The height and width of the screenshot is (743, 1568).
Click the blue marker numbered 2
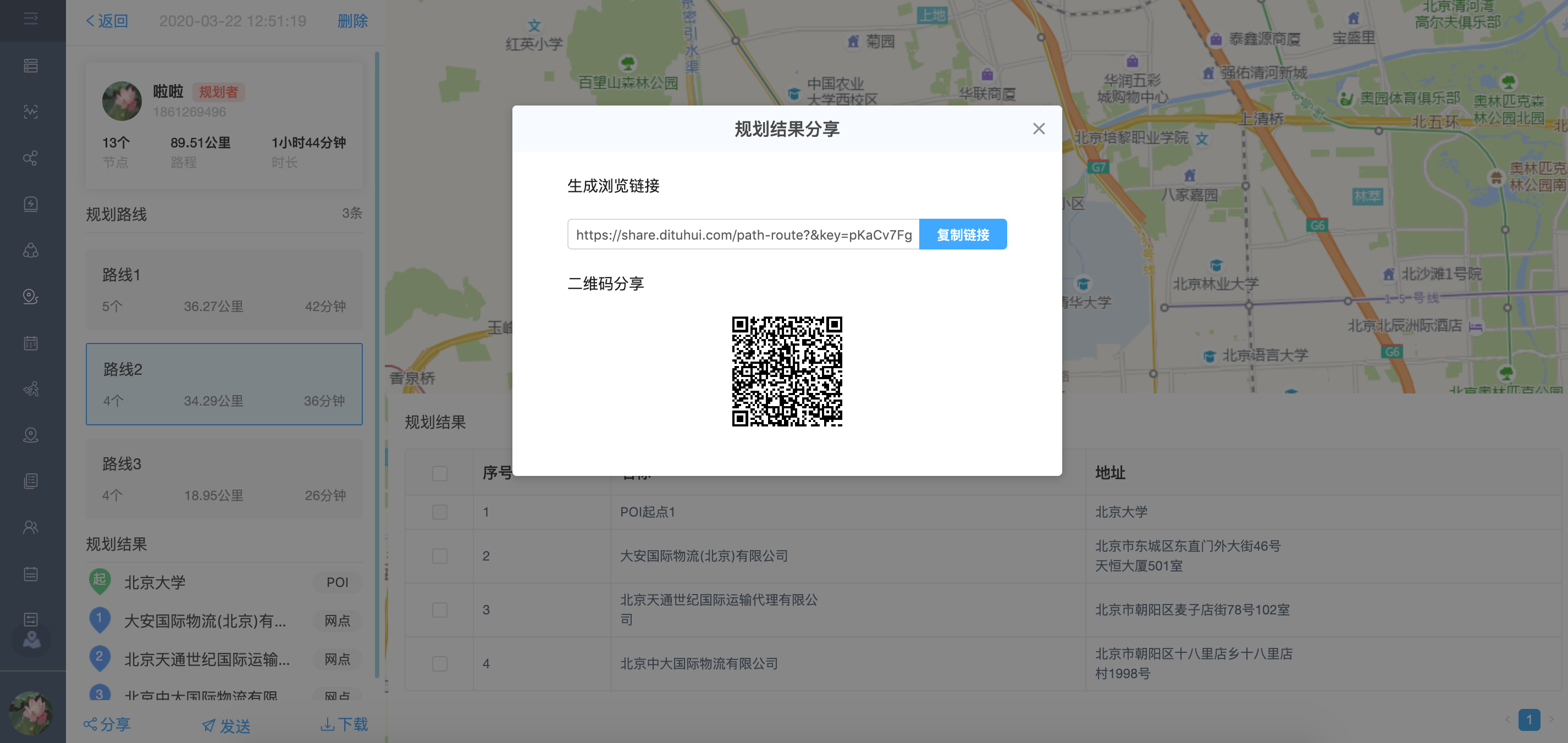click(x=99, y=658)
